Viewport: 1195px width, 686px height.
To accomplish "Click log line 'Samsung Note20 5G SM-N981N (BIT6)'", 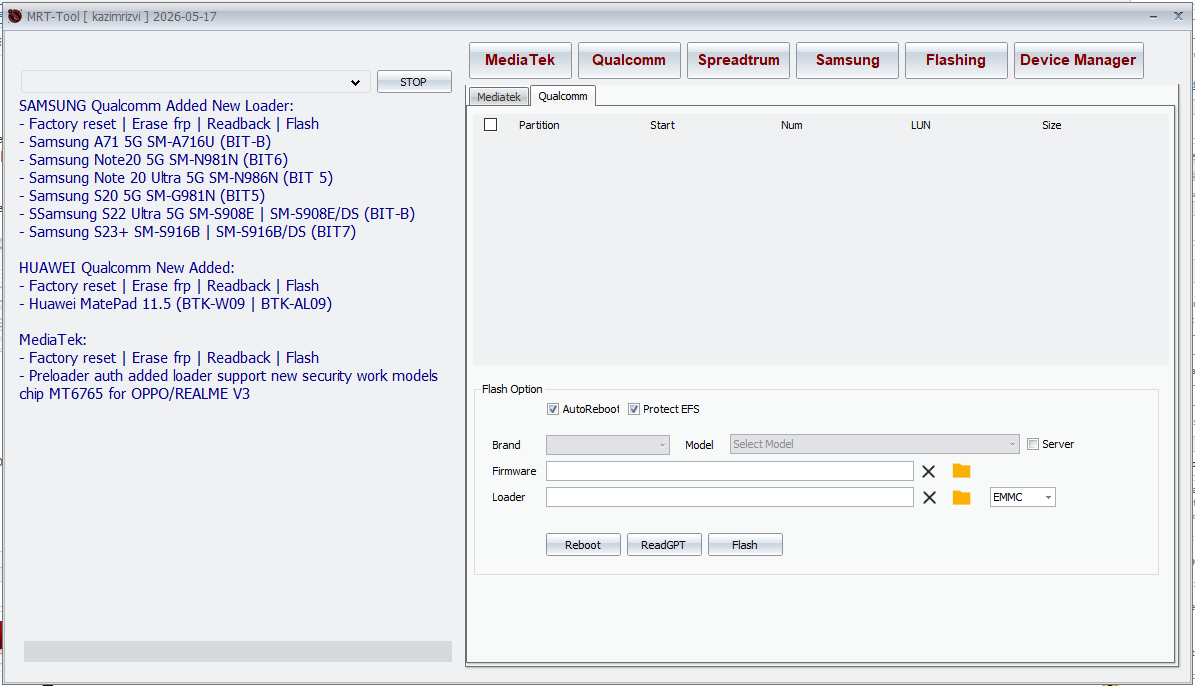I will [153, 160].
